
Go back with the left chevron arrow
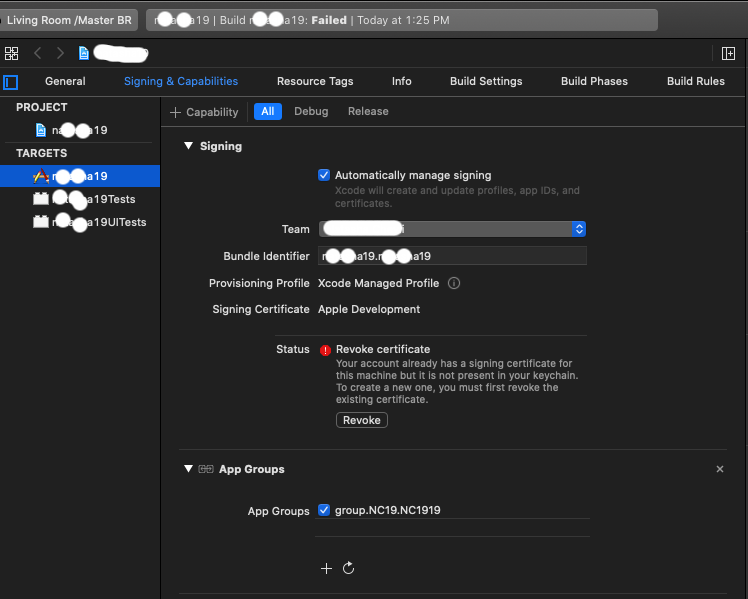pyautogui.click(x=38, y=53)
